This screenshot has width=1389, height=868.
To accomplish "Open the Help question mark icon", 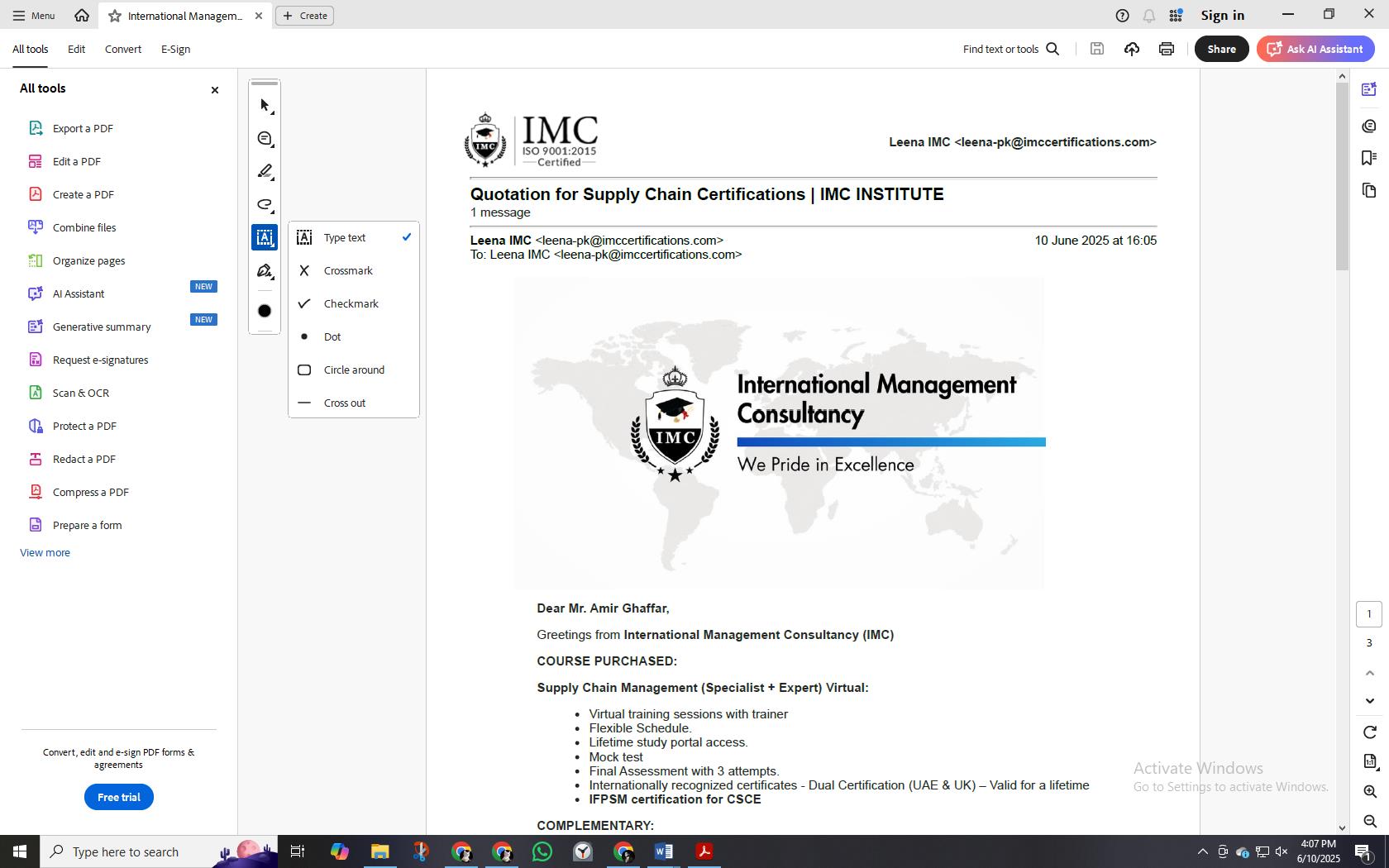I will pyautogui.click(x=1122, y=16).
